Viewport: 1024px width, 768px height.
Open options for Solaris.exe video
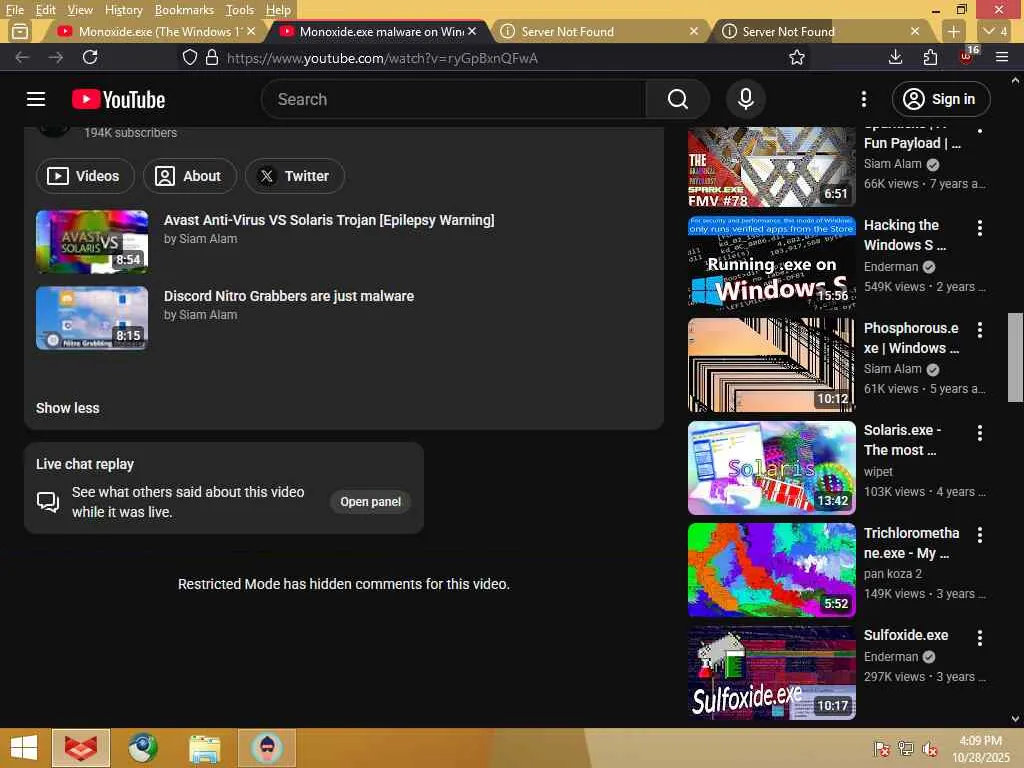[x=980, y=432]
